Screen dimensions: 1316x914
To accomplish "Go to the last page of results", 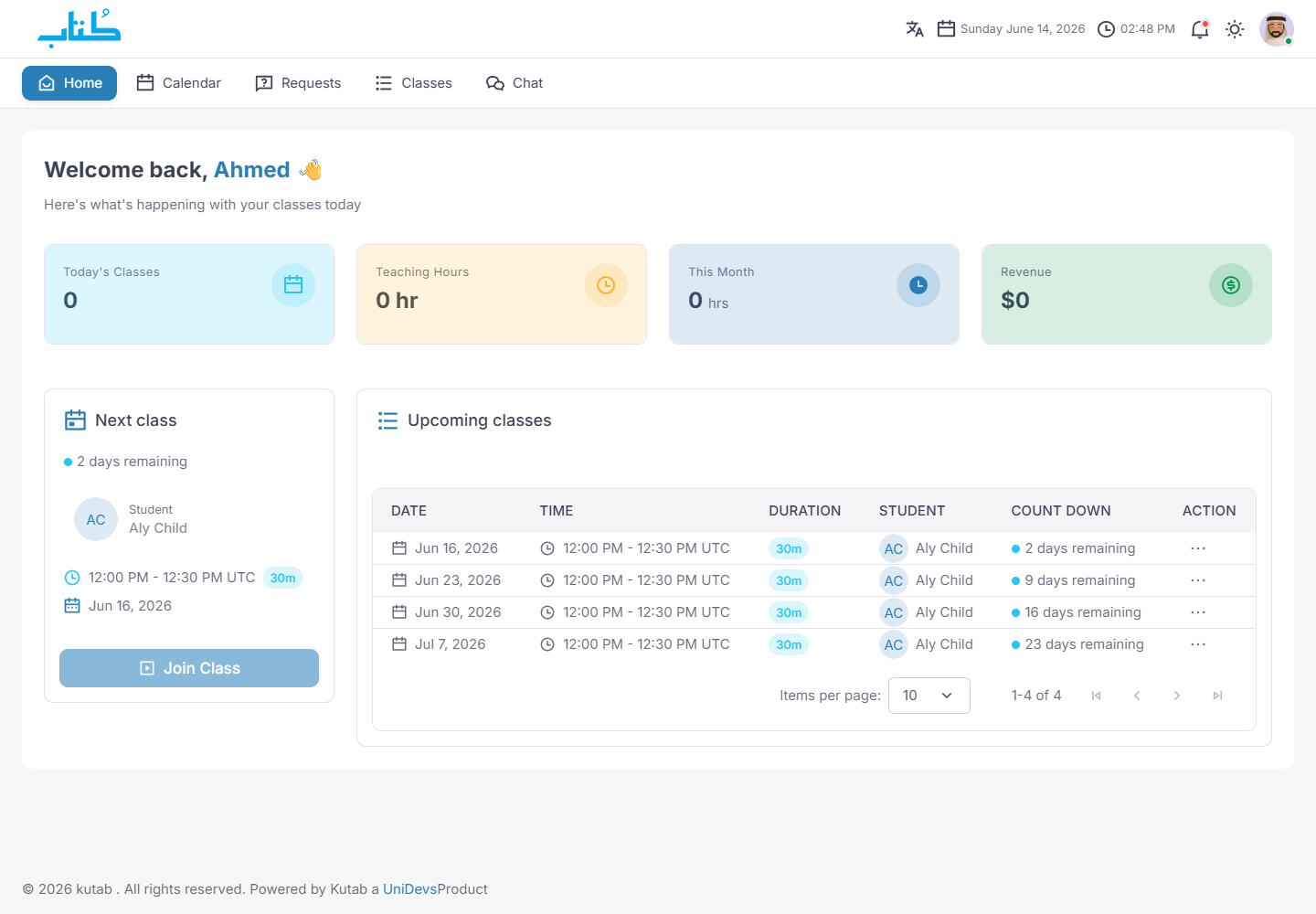I will pos(1217,696).
